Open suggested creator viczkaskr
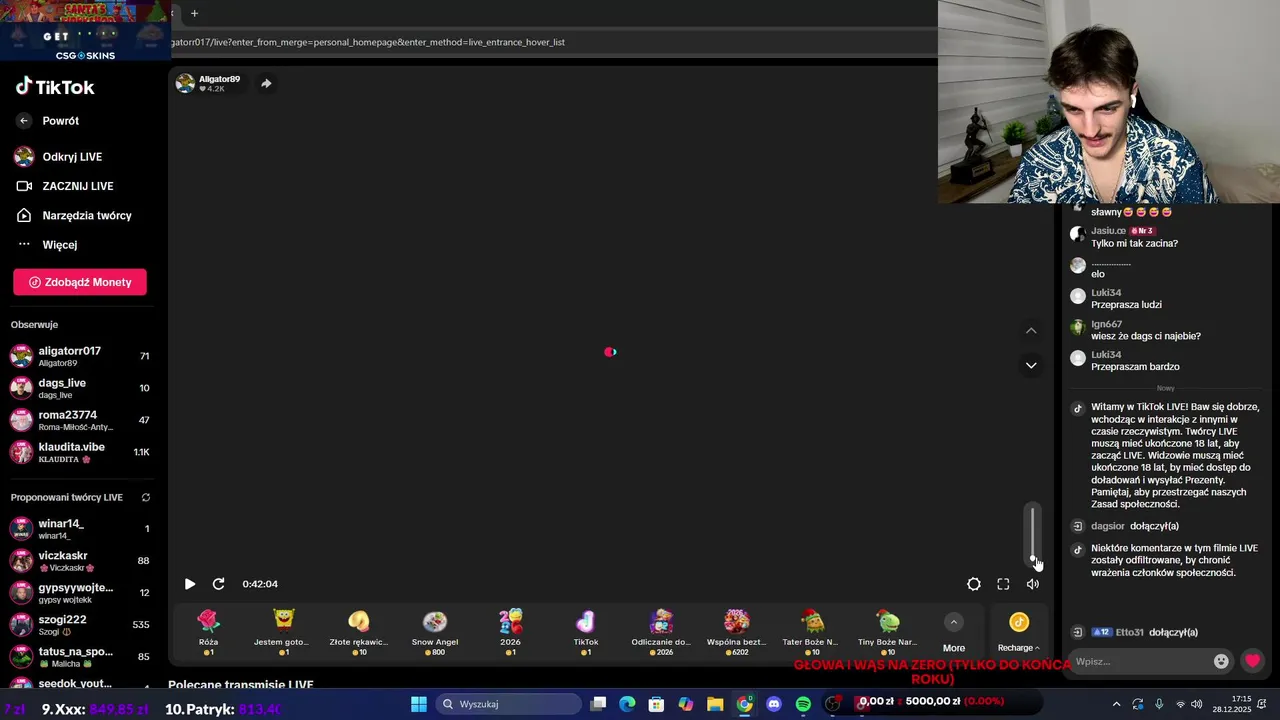1280x720 pixels. pos(80,561)
